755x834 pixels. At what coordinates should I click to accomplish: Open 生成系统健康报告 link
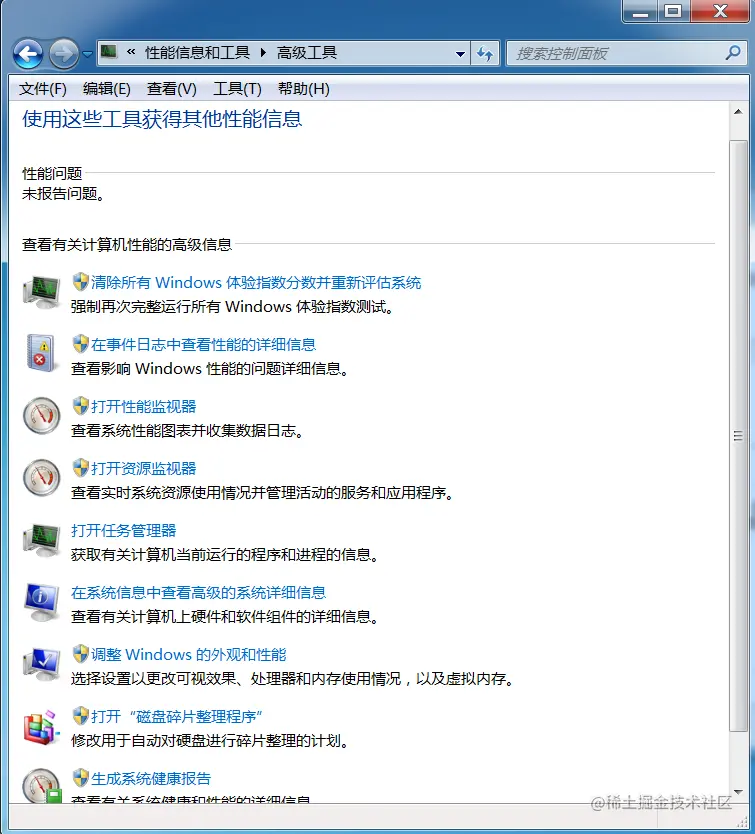click(x=151, y=779)
